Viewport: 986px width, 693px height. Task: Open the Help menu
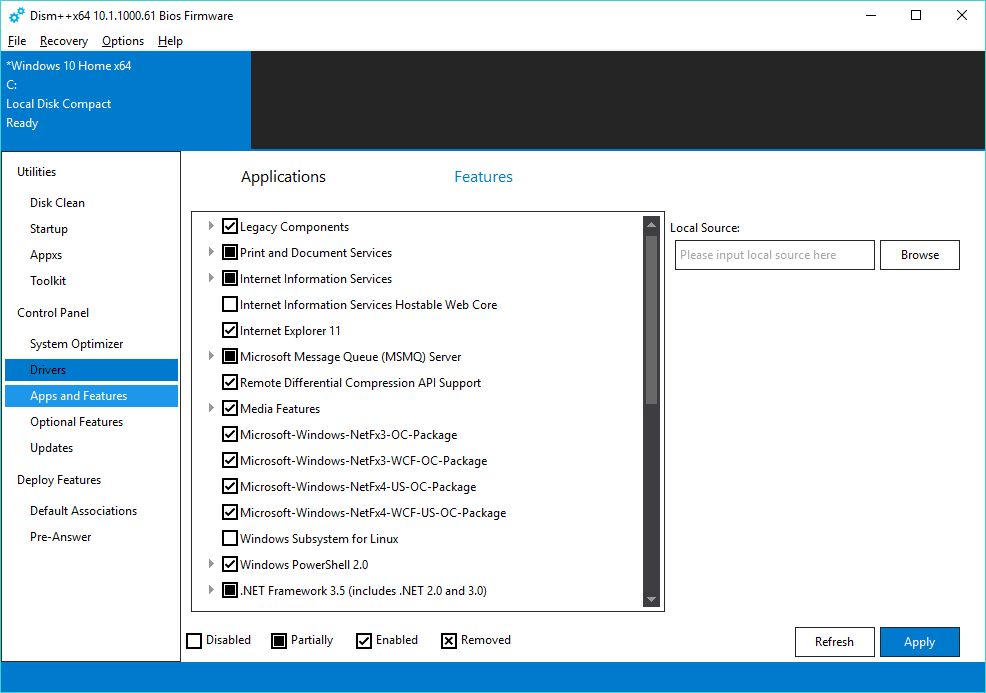(170, 41)
